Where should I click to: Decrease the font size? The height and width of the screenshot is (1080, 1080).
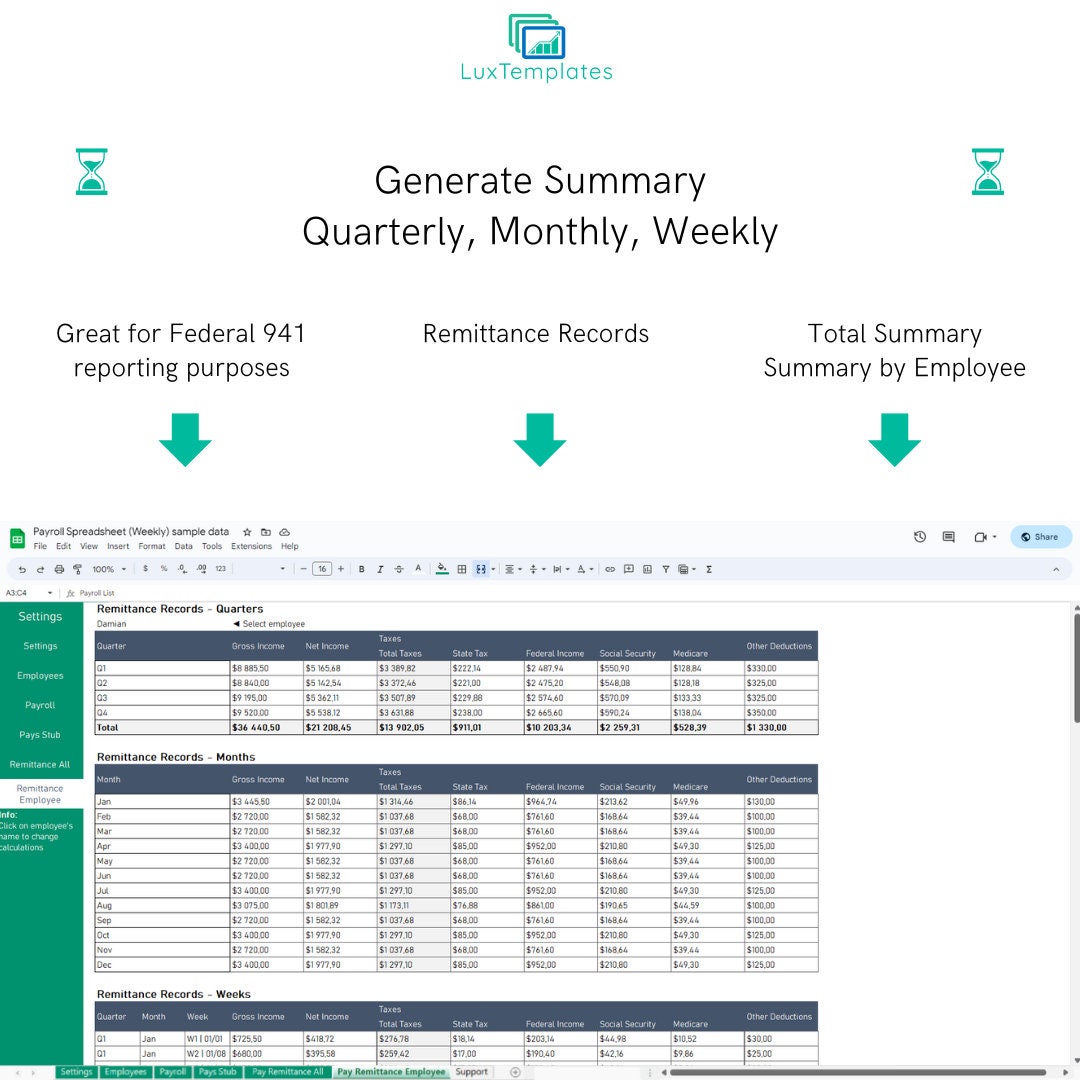coord(303,569)
